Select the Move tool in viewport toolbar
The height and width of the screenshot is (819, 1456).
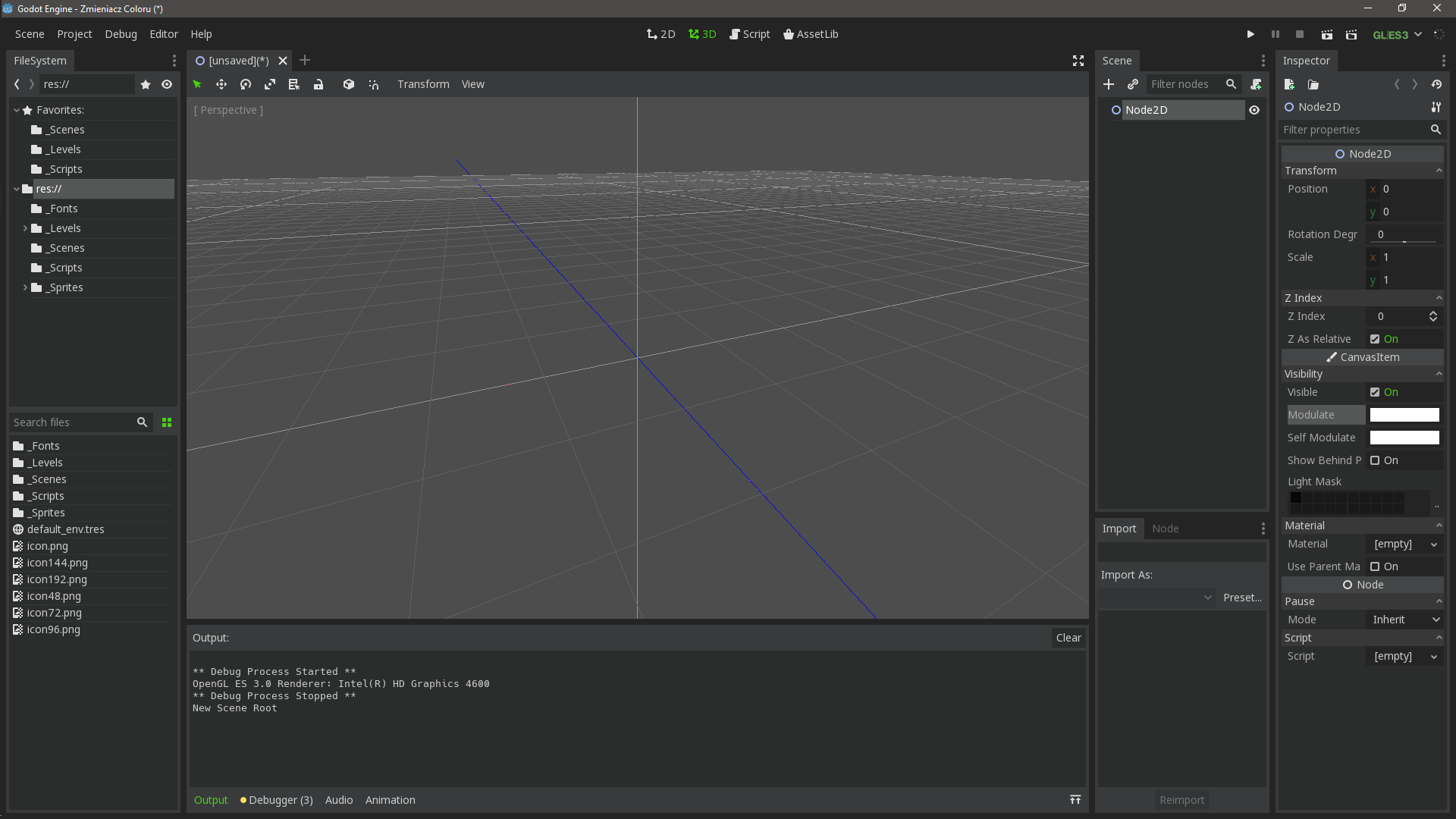[x=221, y=84]
